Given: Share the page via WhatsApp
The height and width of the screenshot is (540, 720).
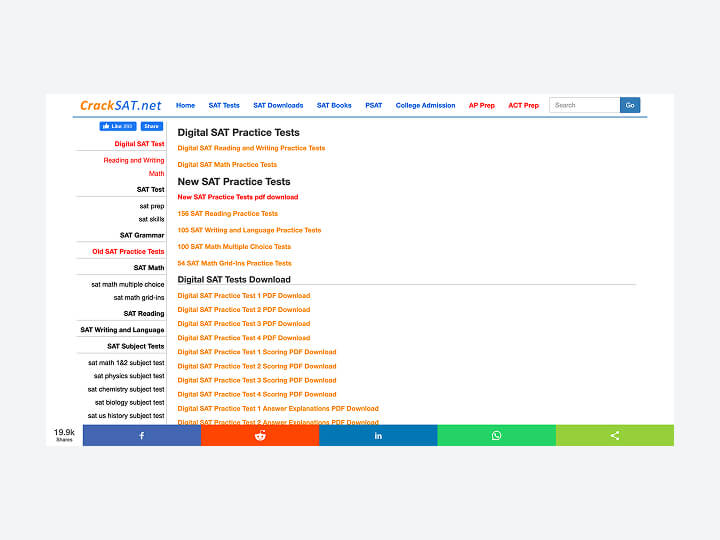Looking at the screenshot, I should click(496, 435).
